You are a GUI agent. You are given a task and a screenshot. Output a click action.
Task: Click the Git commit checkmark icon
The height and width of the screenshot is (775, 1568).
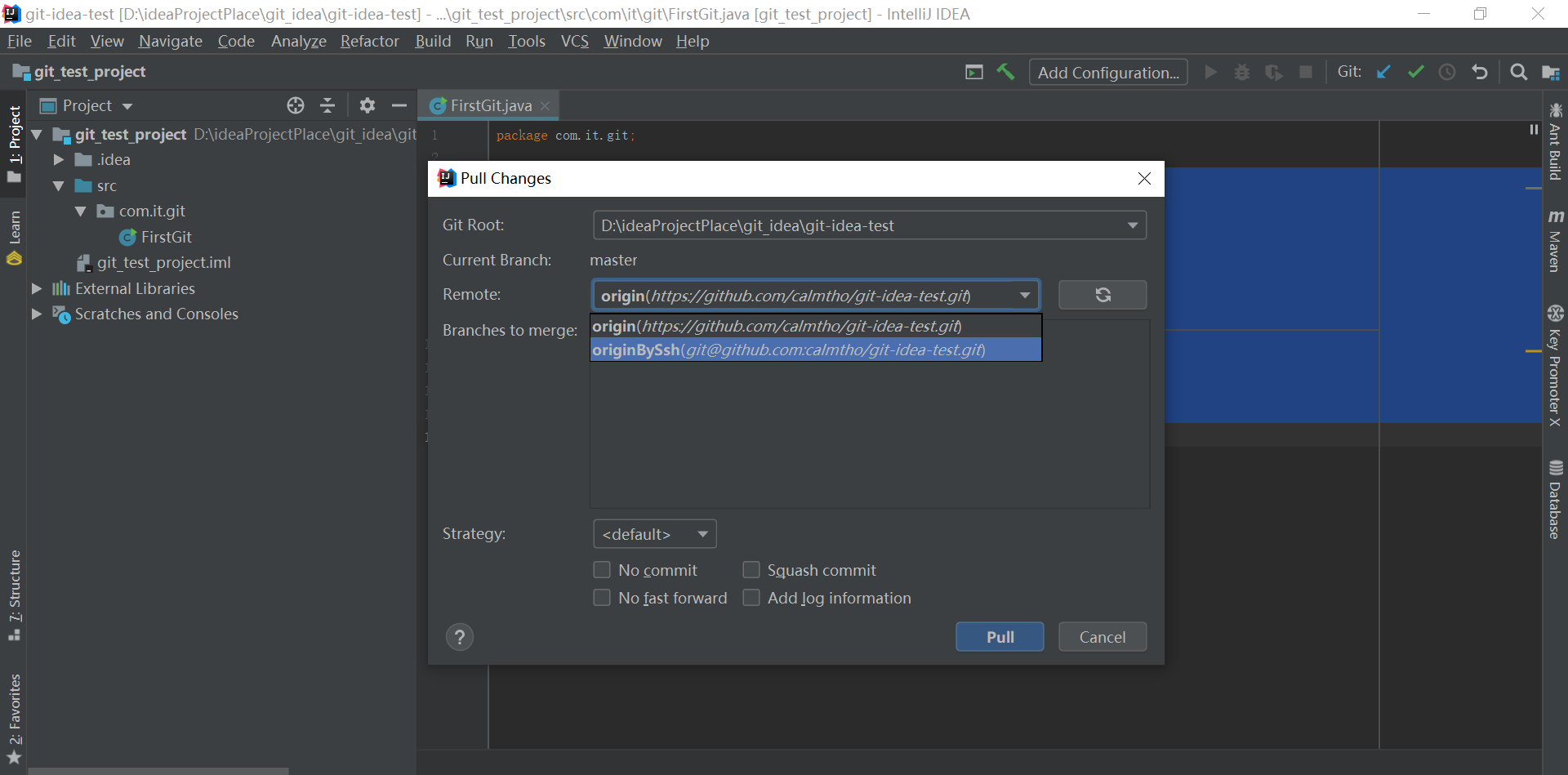(1415, 72)
